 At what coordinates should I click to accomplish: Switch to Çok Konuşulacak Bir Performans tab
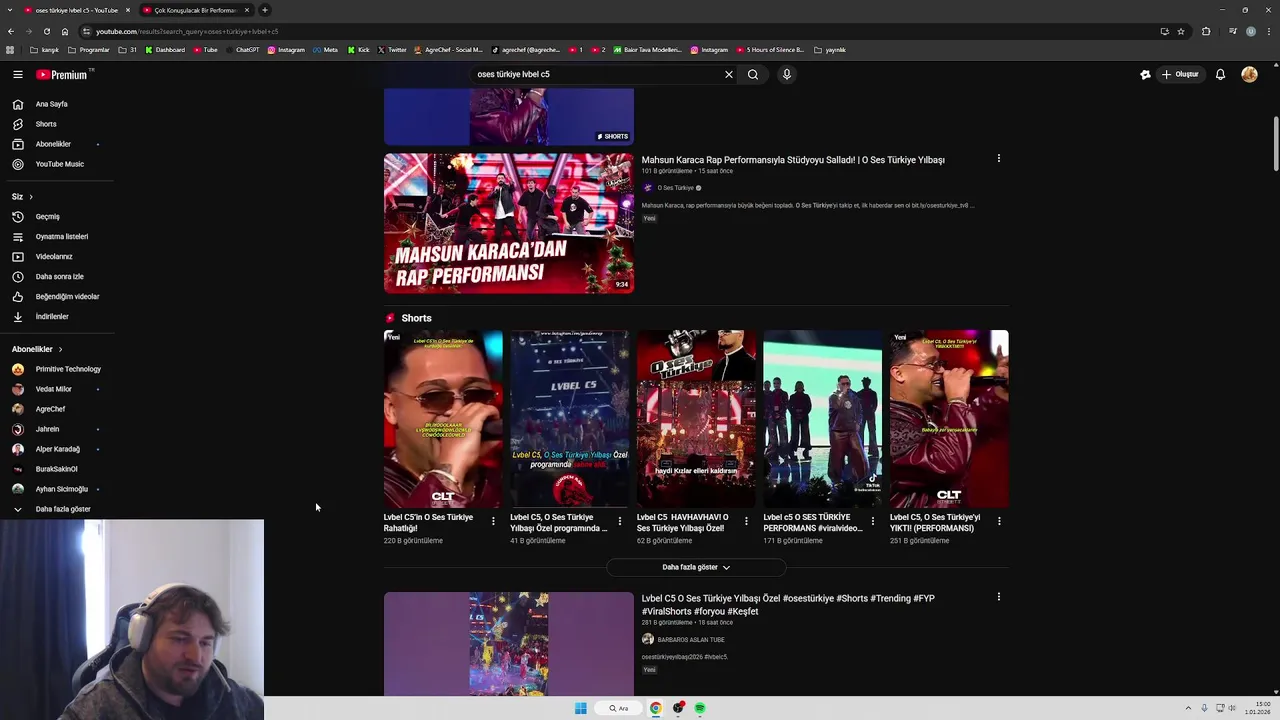click(x=196, y=10)
